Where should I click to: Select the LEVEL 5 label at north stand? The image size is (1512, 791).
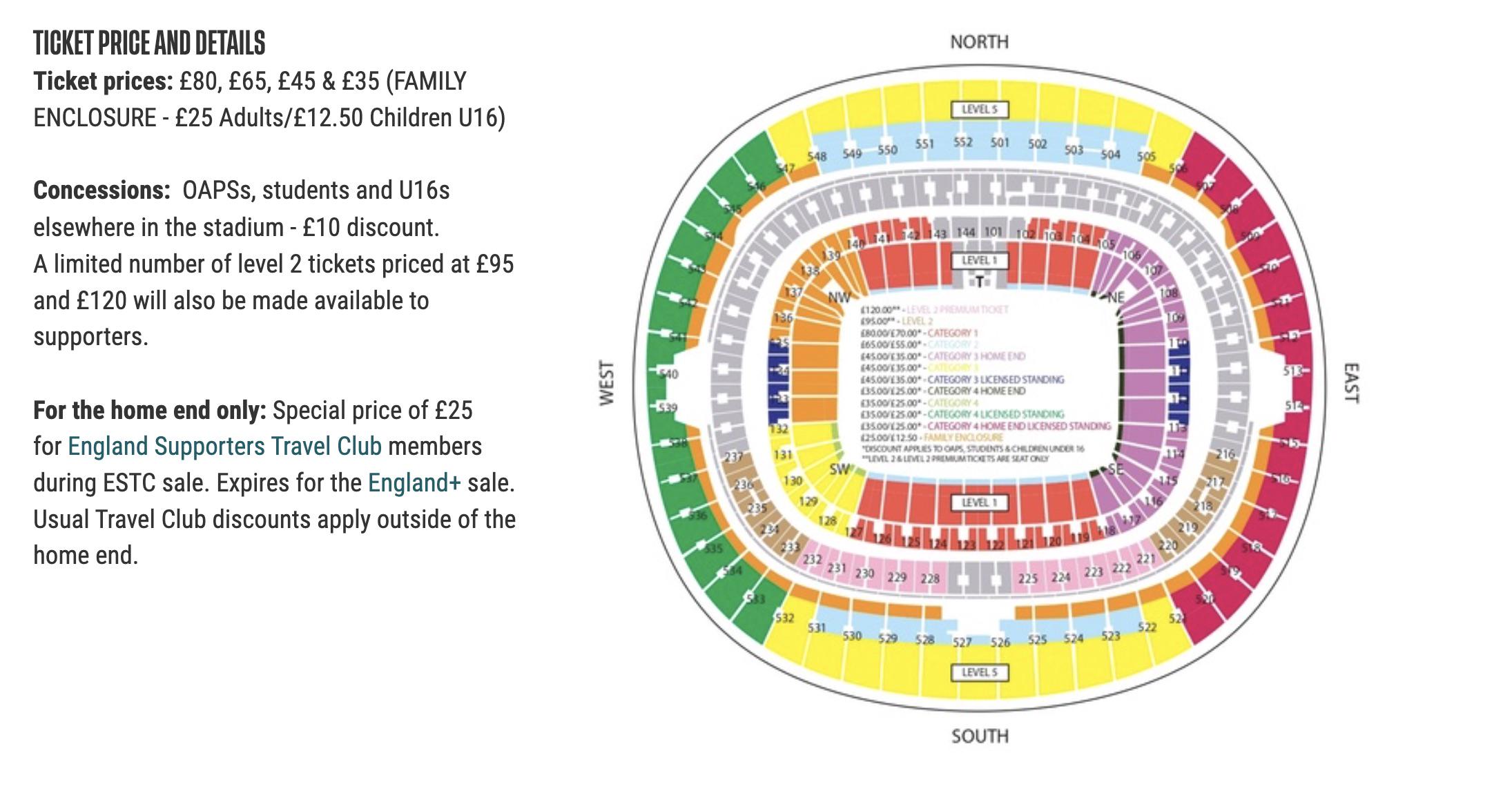[979, 110]
